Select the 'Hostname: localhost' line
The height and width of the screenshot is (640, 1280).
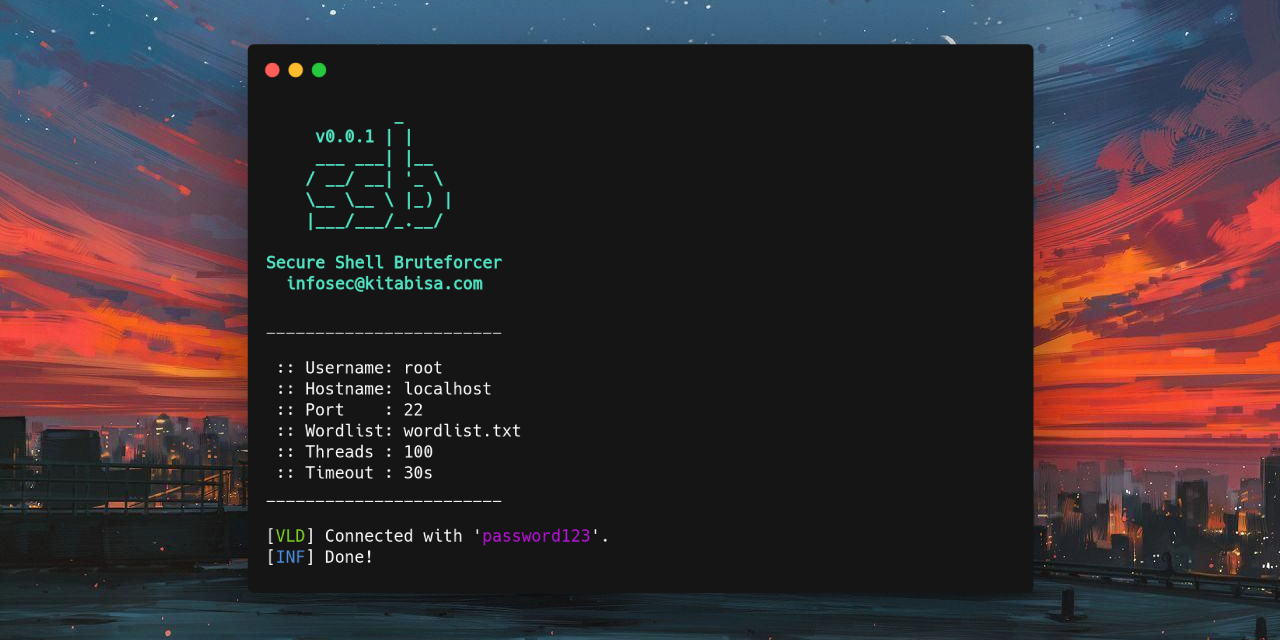click(x=384, y=389)
